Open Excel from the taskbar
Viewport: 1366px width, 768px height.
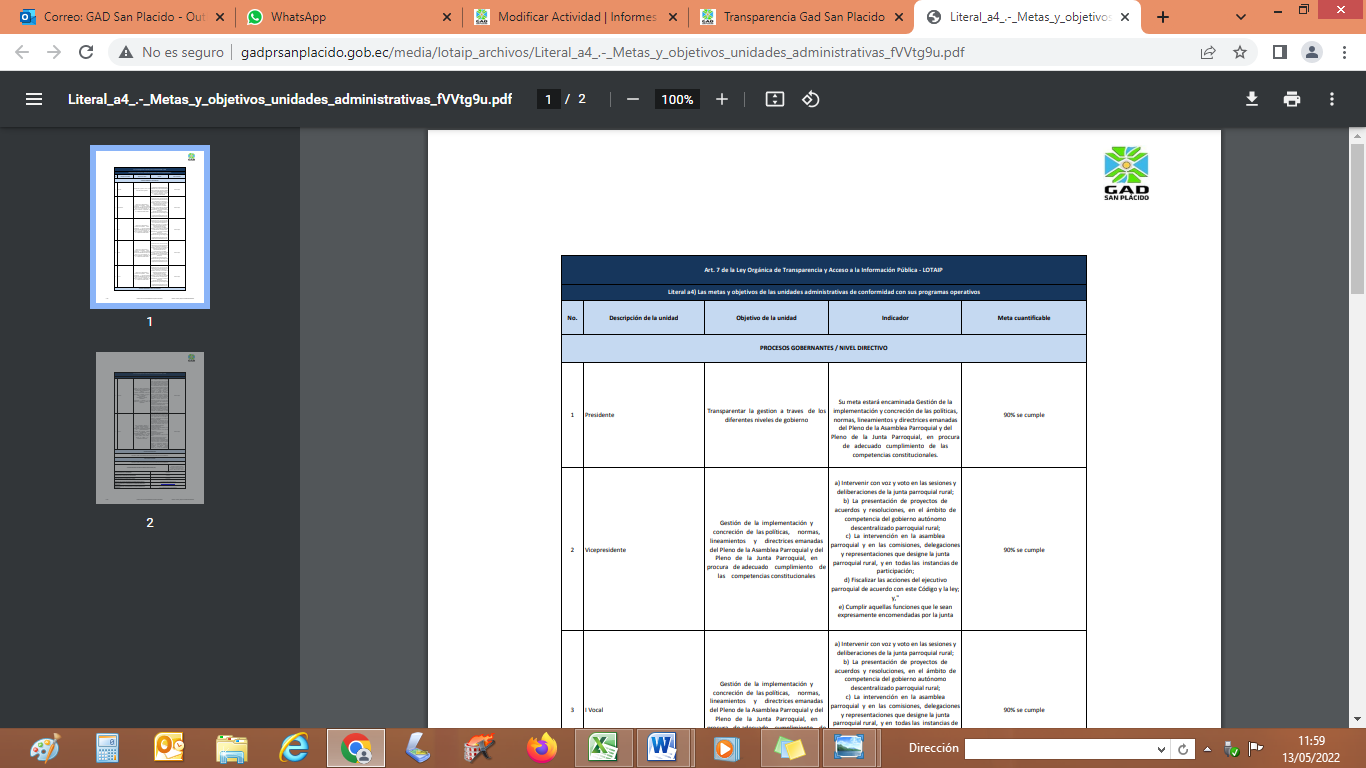click(601, 748)
